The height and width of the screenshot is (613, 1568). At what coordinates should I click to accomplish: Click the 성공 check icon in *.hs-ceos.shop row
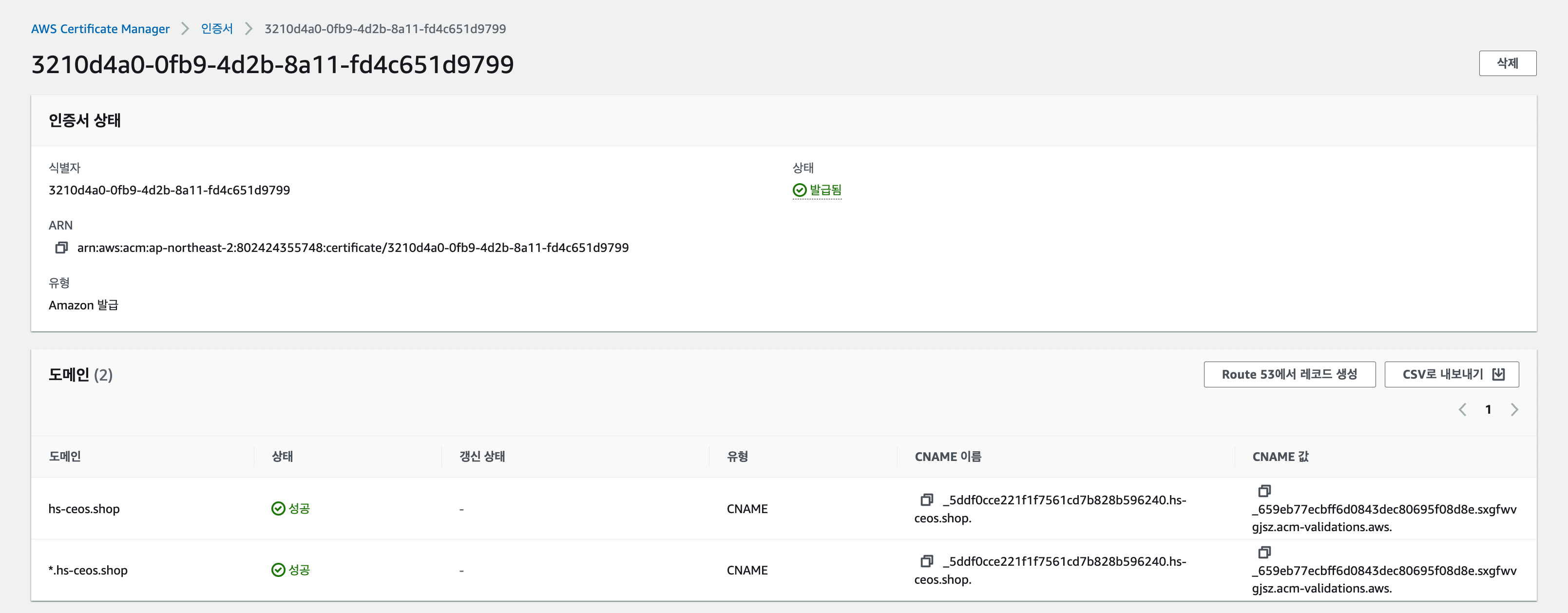[278, 571]
